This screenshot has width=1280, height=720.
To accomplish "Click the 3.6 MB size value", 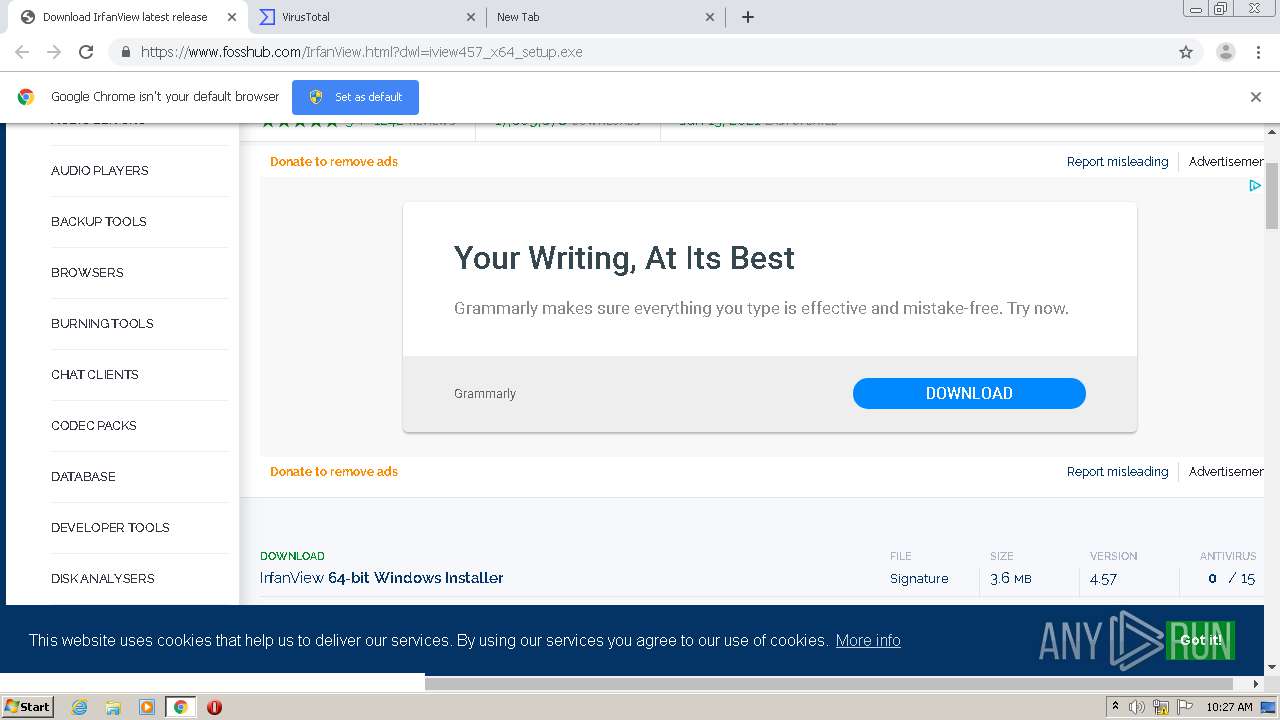I will [1010, 579].
